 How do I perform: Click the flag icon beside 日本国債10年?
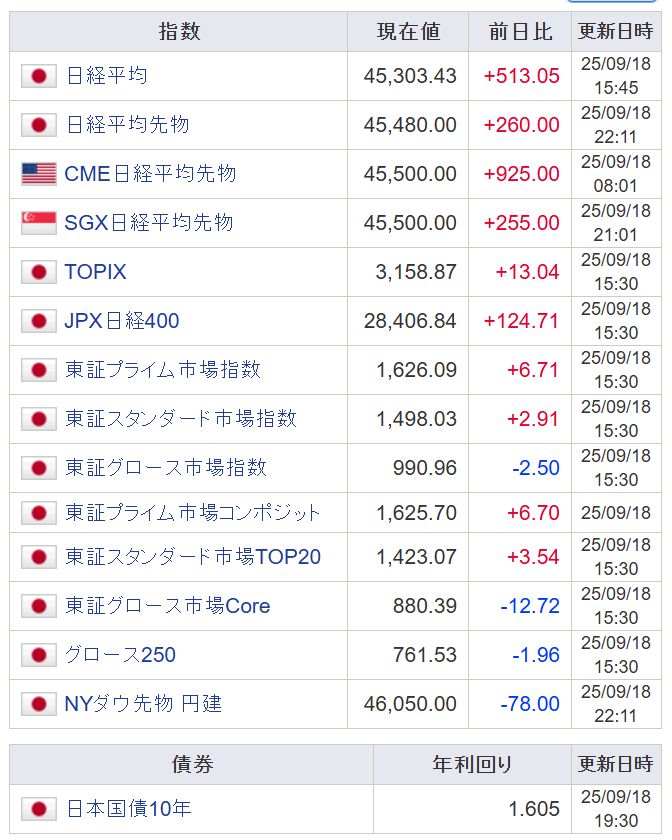(x=39, y=809)
